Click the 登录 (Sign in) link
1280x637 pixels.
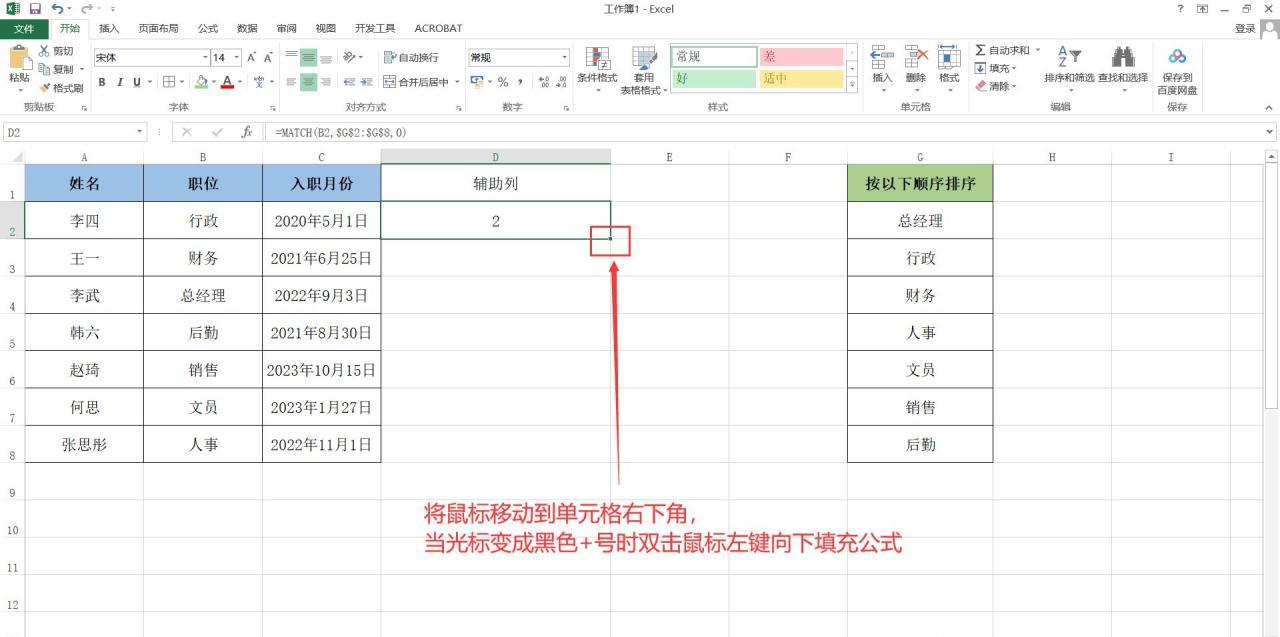coord(1245,28)
